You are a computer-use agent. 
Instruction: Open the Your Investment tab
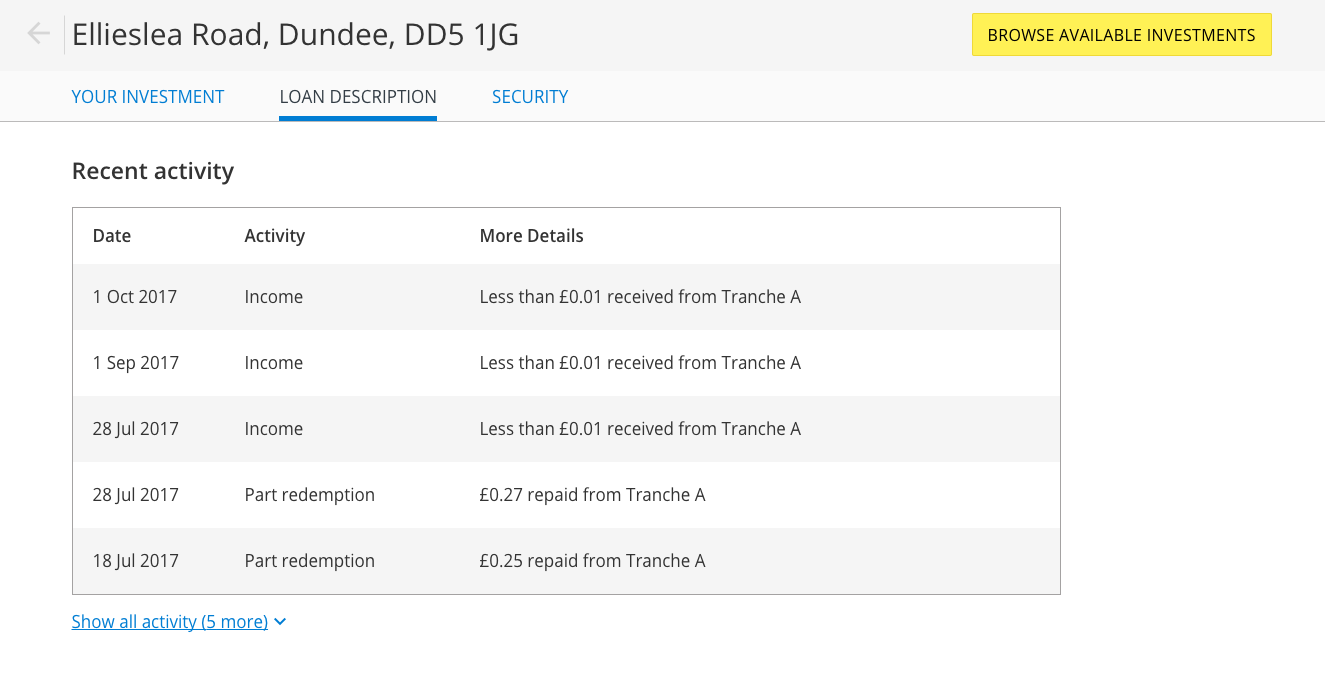tap(148, 97)
